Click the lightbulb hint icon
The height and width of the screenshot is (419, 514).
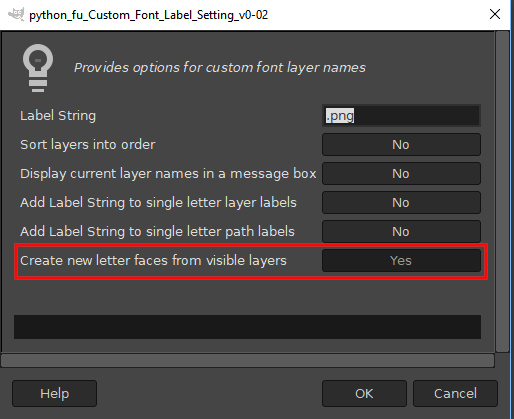38,68
